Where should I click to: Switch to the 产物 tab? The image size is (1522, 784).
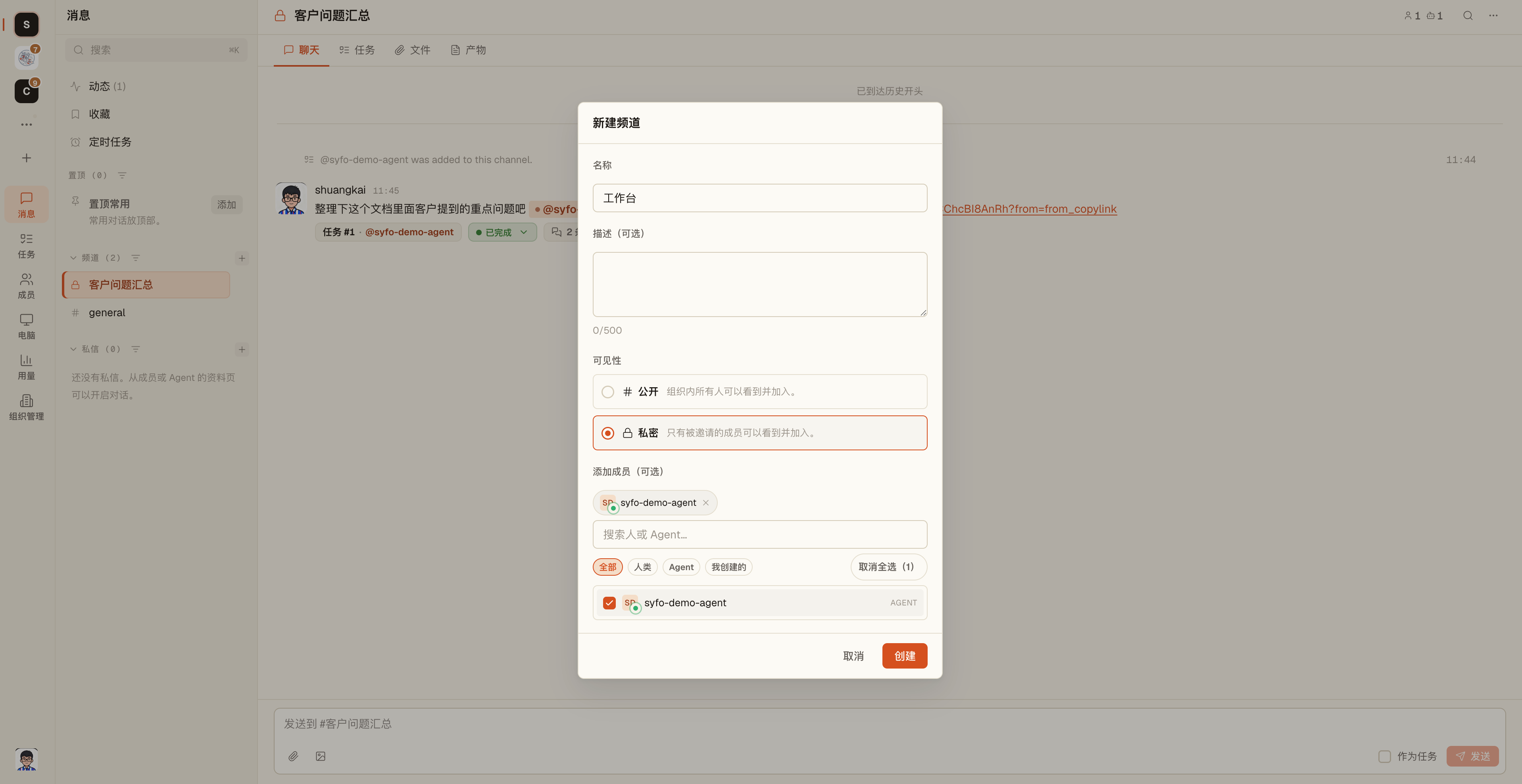point(468,50)
